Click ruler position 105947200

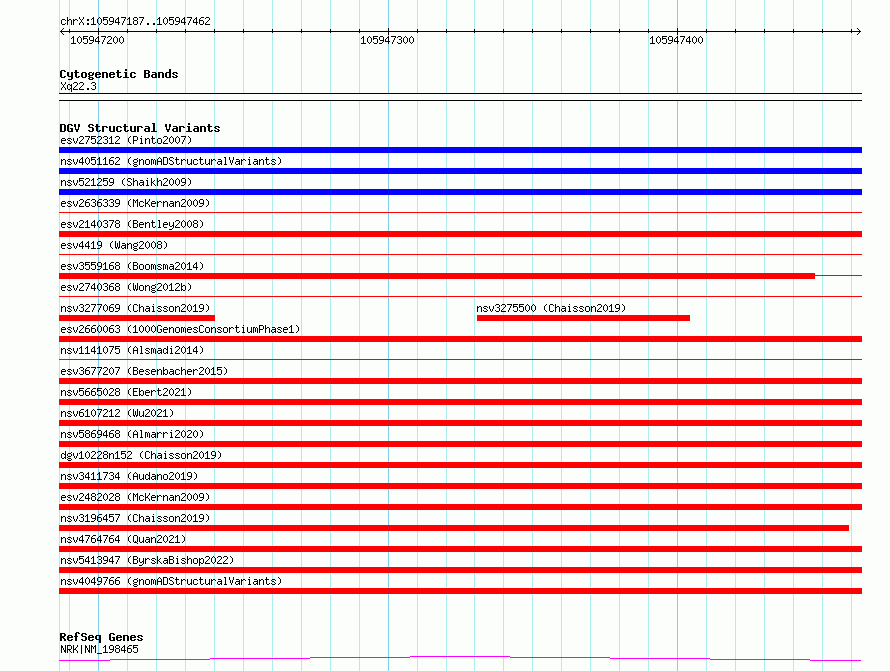point(97,40)
